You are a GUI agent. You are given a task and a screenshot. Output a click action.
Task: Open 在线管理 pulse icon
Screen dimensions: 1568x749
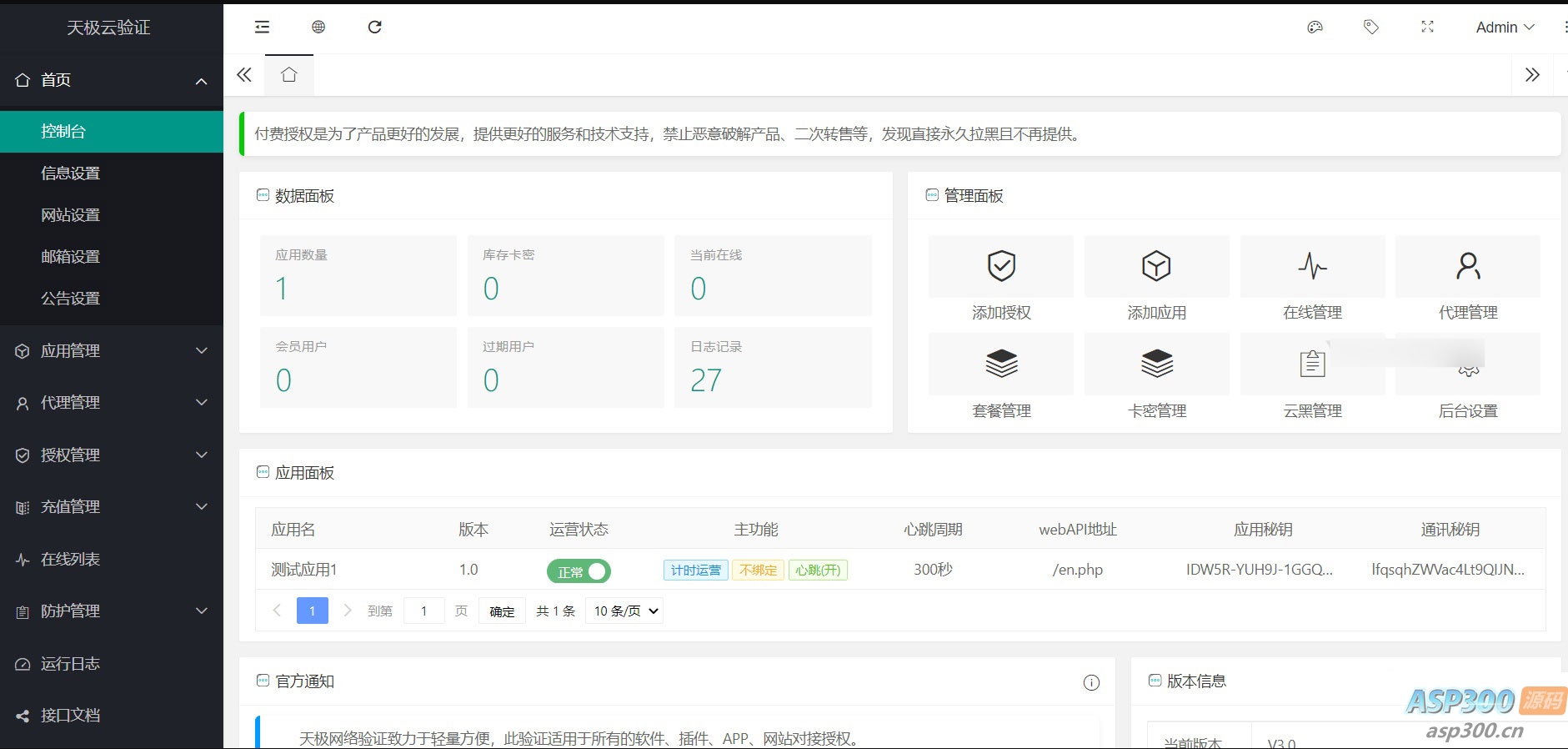pos(1312,267)
